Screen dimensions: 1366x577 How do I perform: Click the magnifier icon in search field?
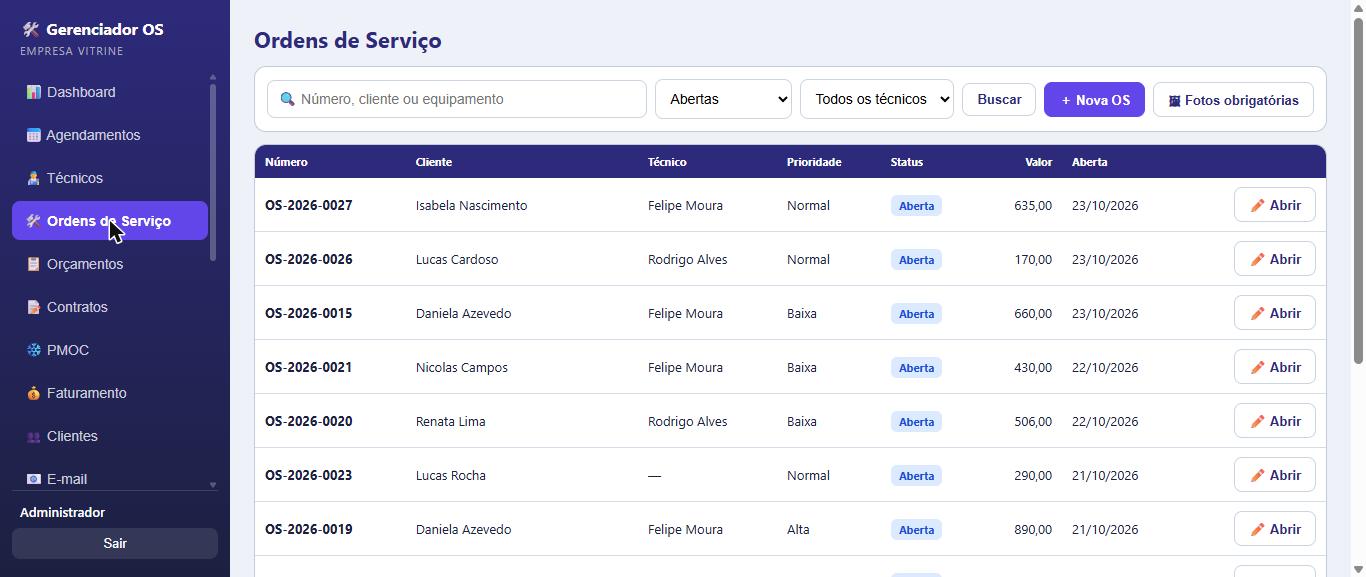287,99
